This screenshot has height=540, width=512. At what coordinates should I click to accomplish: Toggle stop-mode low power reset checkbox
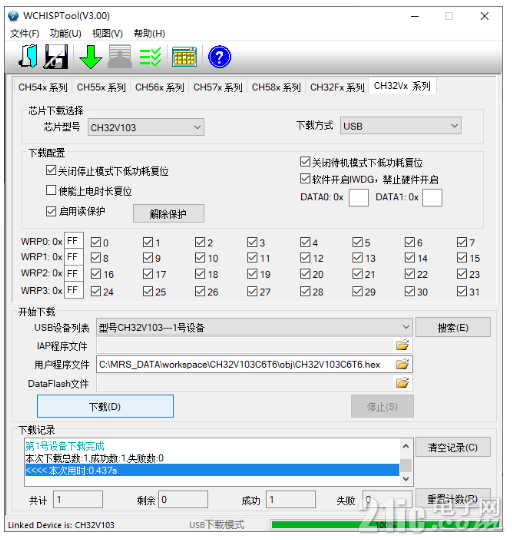click(x=51, y=170)
